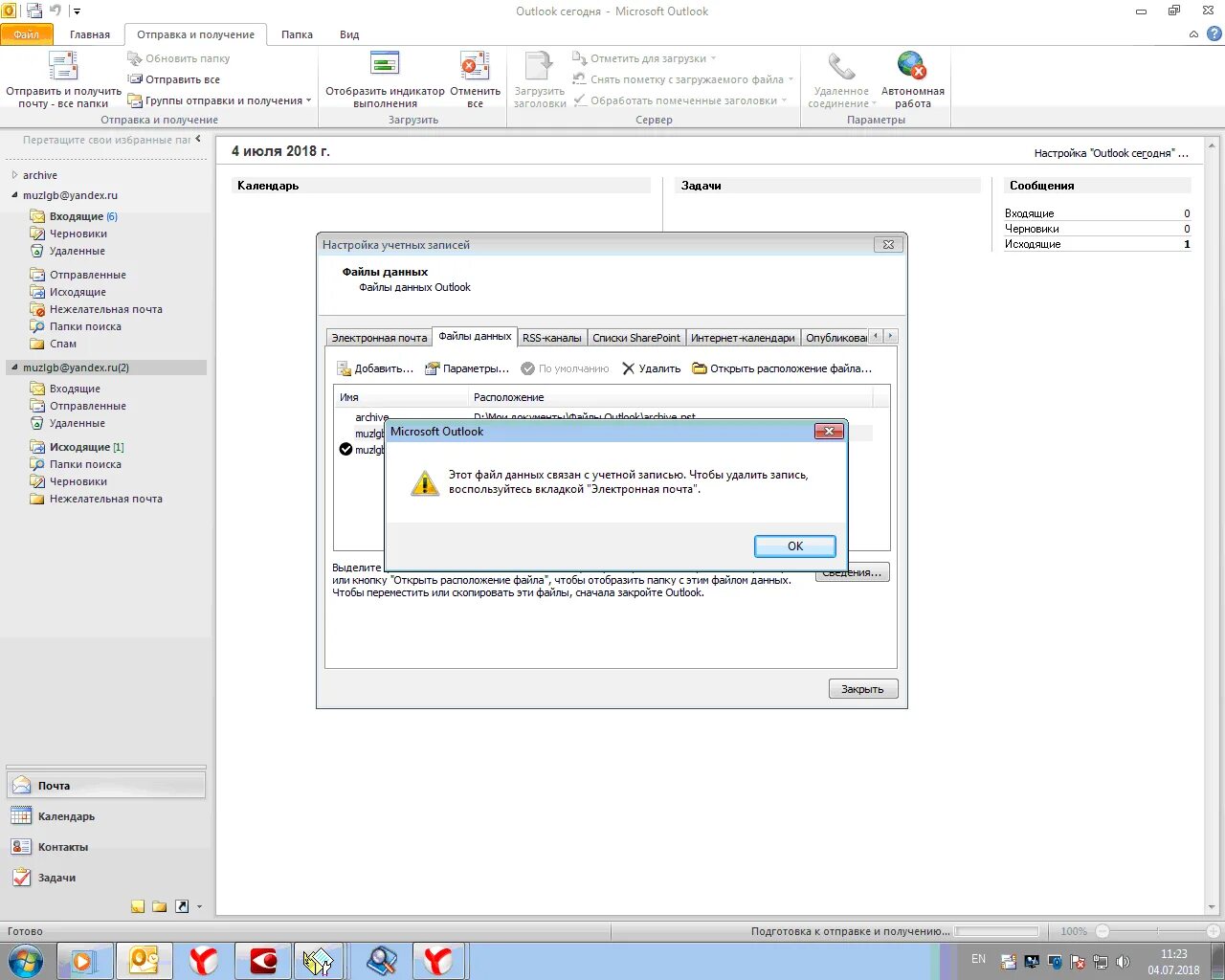
Task: Collapse the muzlgb@yandex.ru account tree
Action: point(14,195)
